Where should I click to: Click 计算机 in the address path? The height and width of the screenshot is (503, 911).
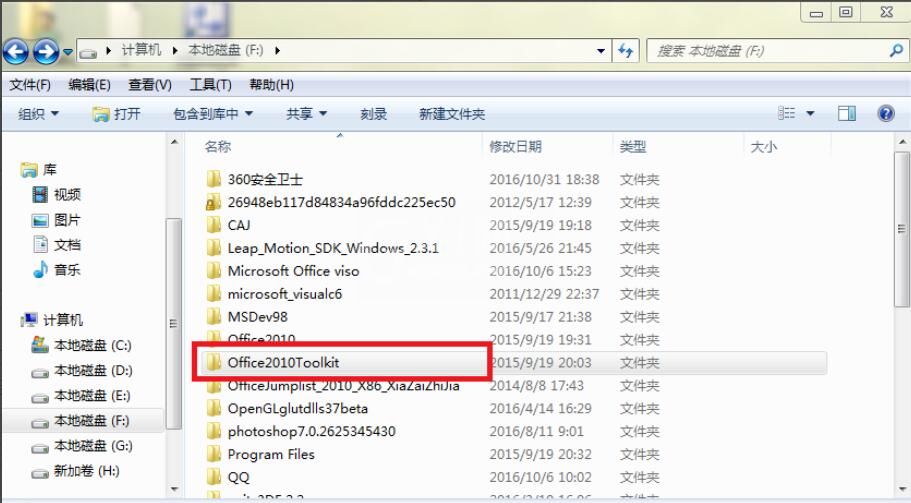[x=141, y=51]
